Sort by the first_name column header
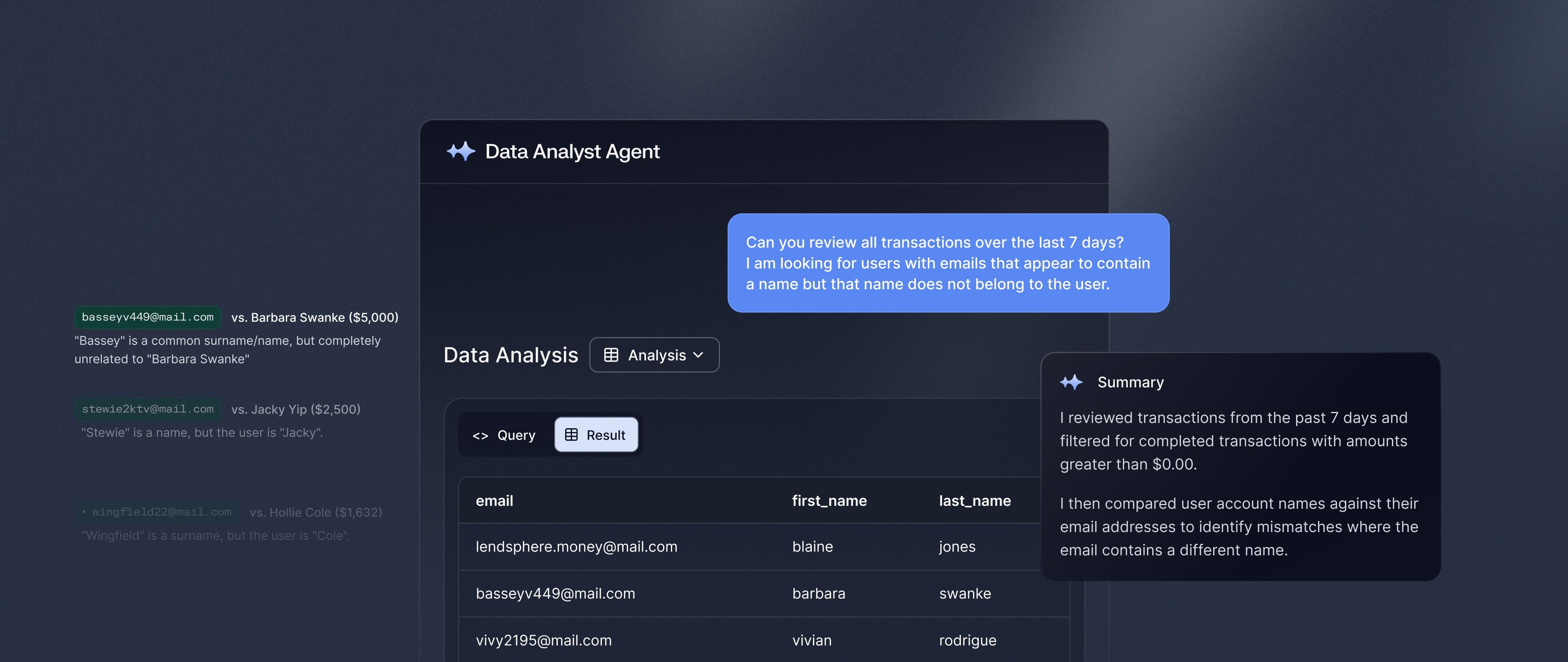Viewport: 1568px width, 662px height. point(829,501)
